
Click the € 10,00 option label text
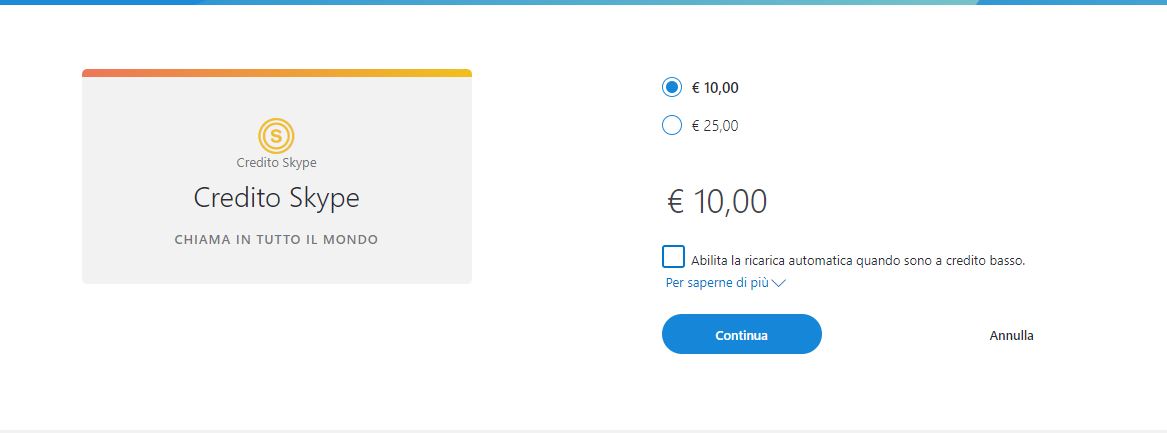tap(715, 88)
